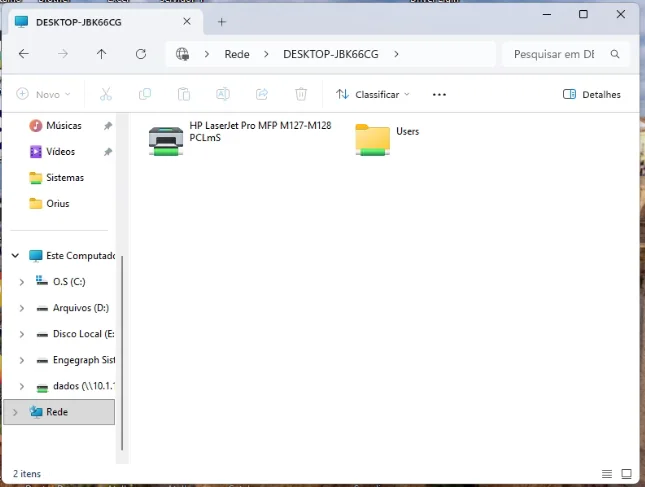Image resolution: width=645 pixels, height=487 pixels.
Task: Expand the Rede tree node
Action: coord(15,412)
